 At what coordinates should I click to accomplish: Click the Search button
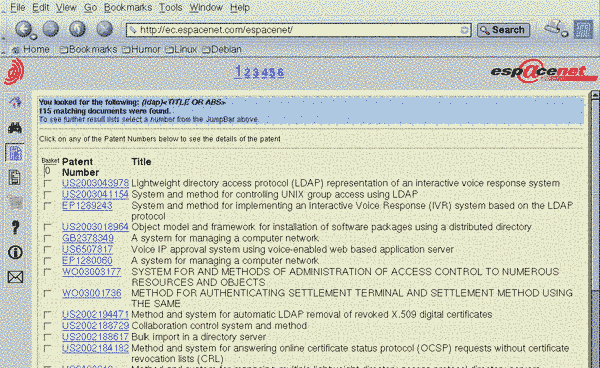pos(503,30)
